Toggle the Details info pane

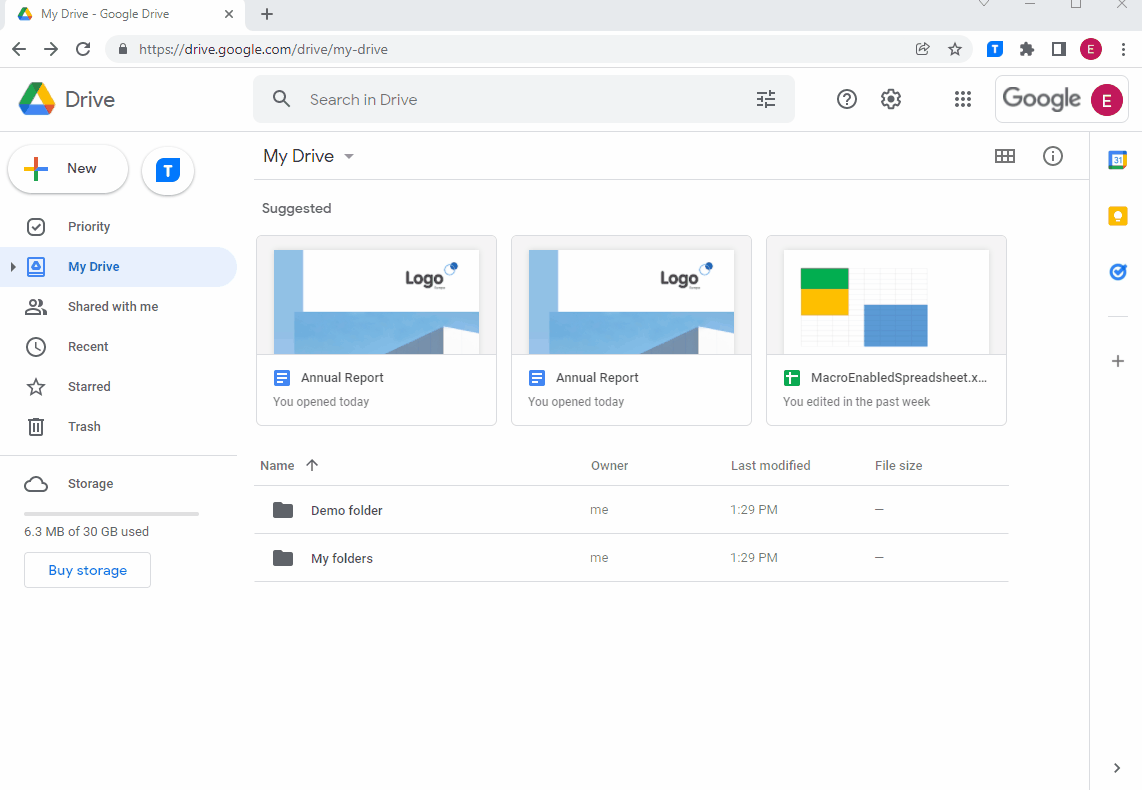(1052, 156)
